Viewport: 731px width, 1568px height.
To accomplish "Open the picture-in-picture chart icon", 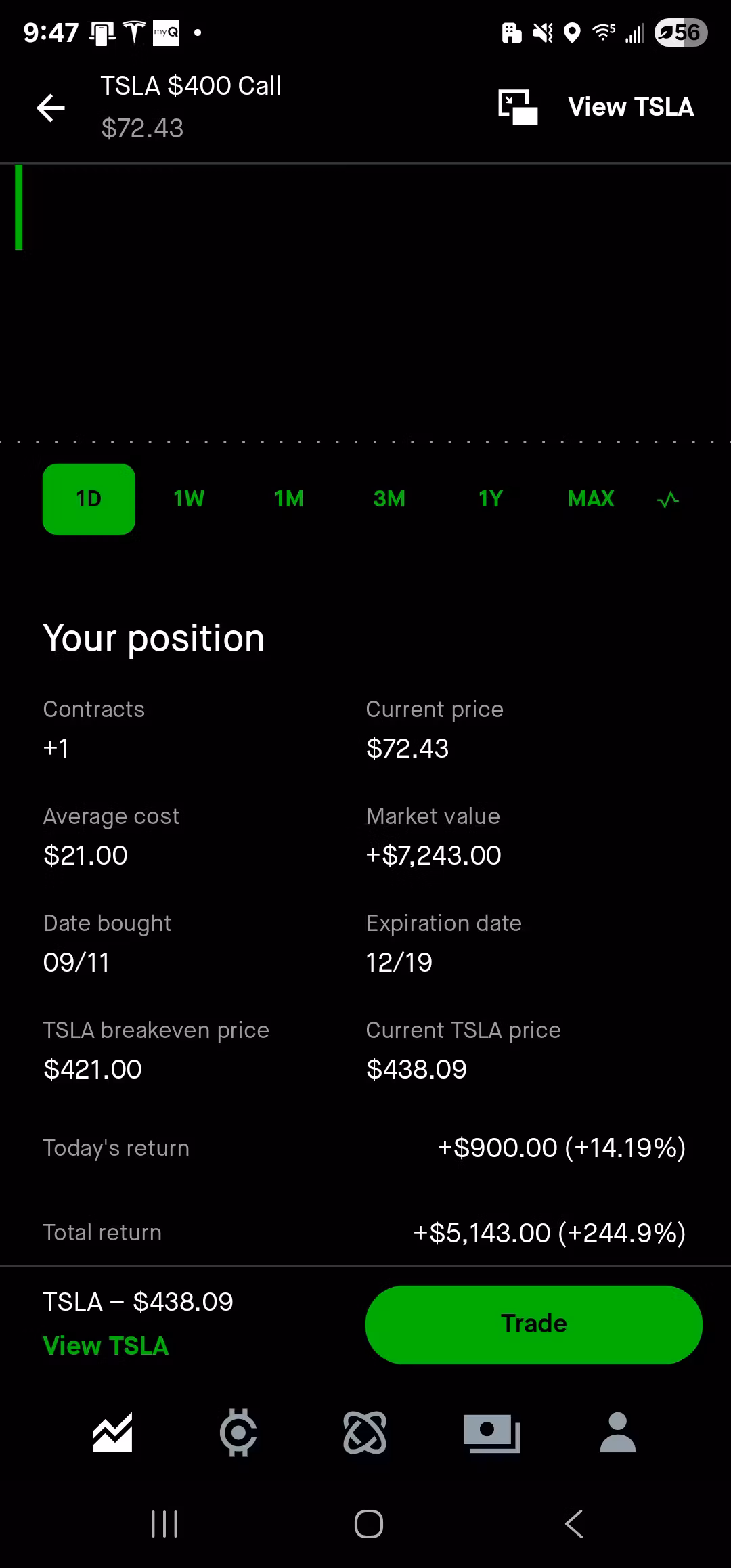I will 518,107.
